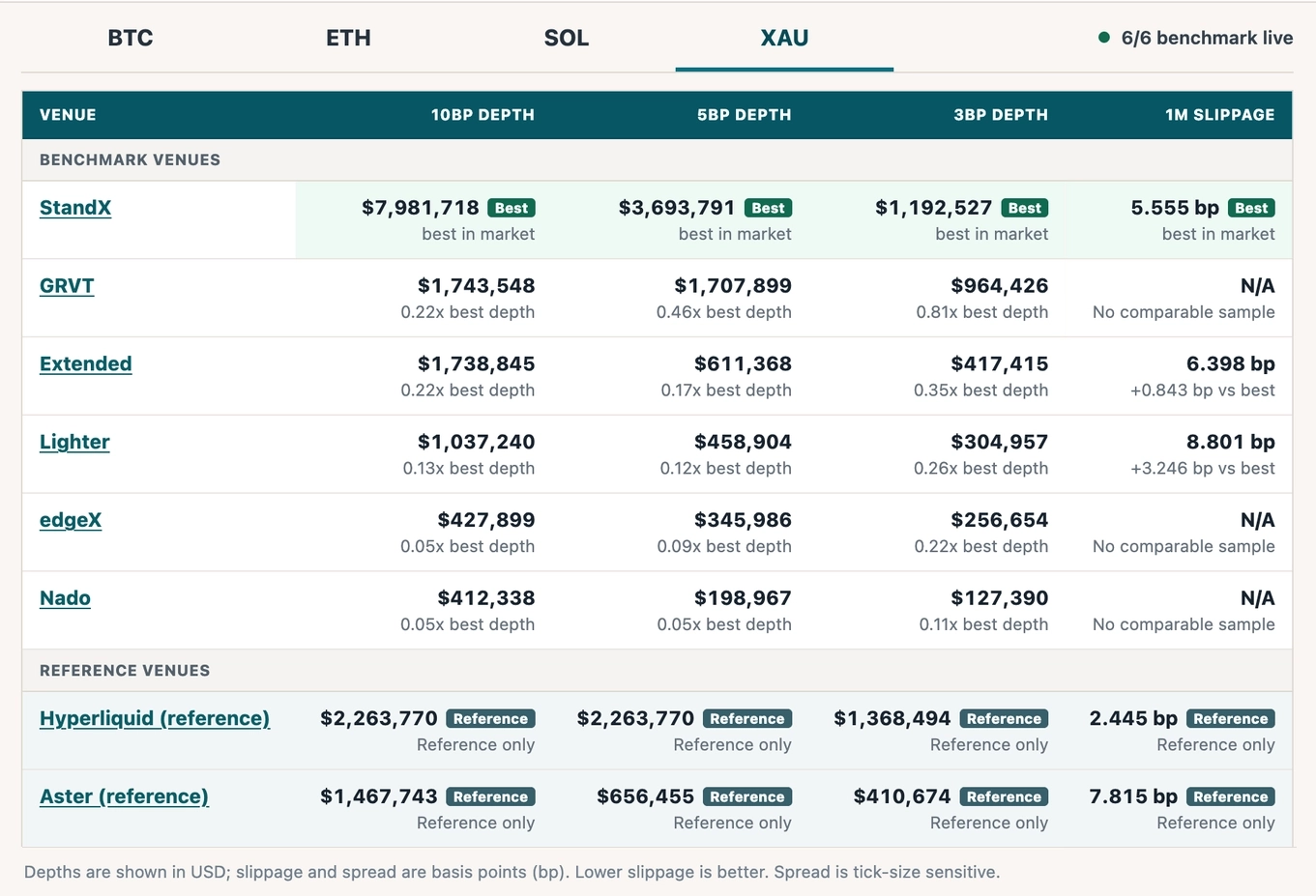Select the "$345,986" edgeX depth value
1316x896 pixels.
tap(743, 520)
